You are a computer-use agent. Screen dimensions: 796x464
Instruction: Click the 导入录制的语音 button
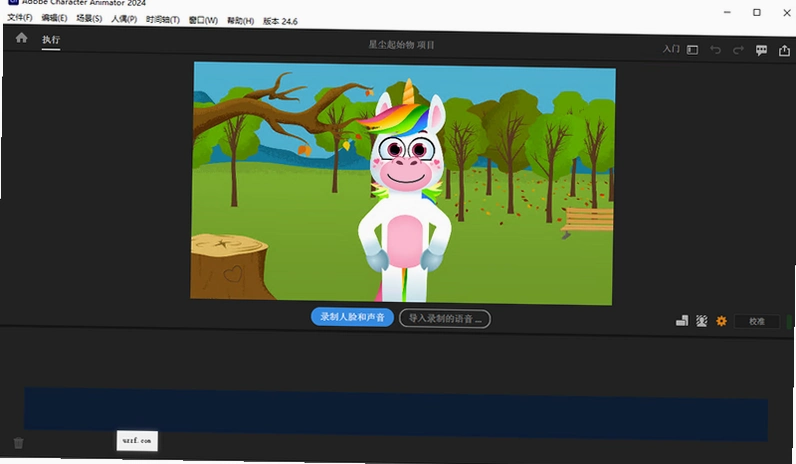tap(445, 319)
